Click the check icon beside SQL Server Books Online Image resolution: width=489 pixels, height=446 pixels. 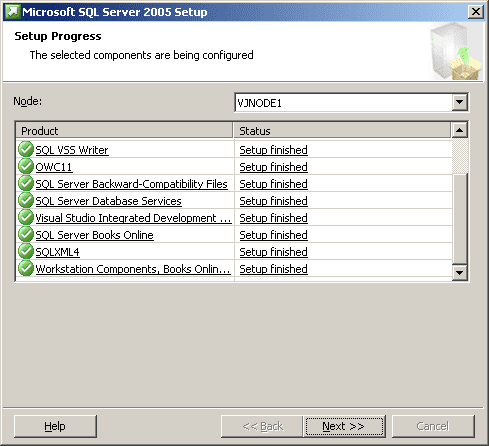26,234
